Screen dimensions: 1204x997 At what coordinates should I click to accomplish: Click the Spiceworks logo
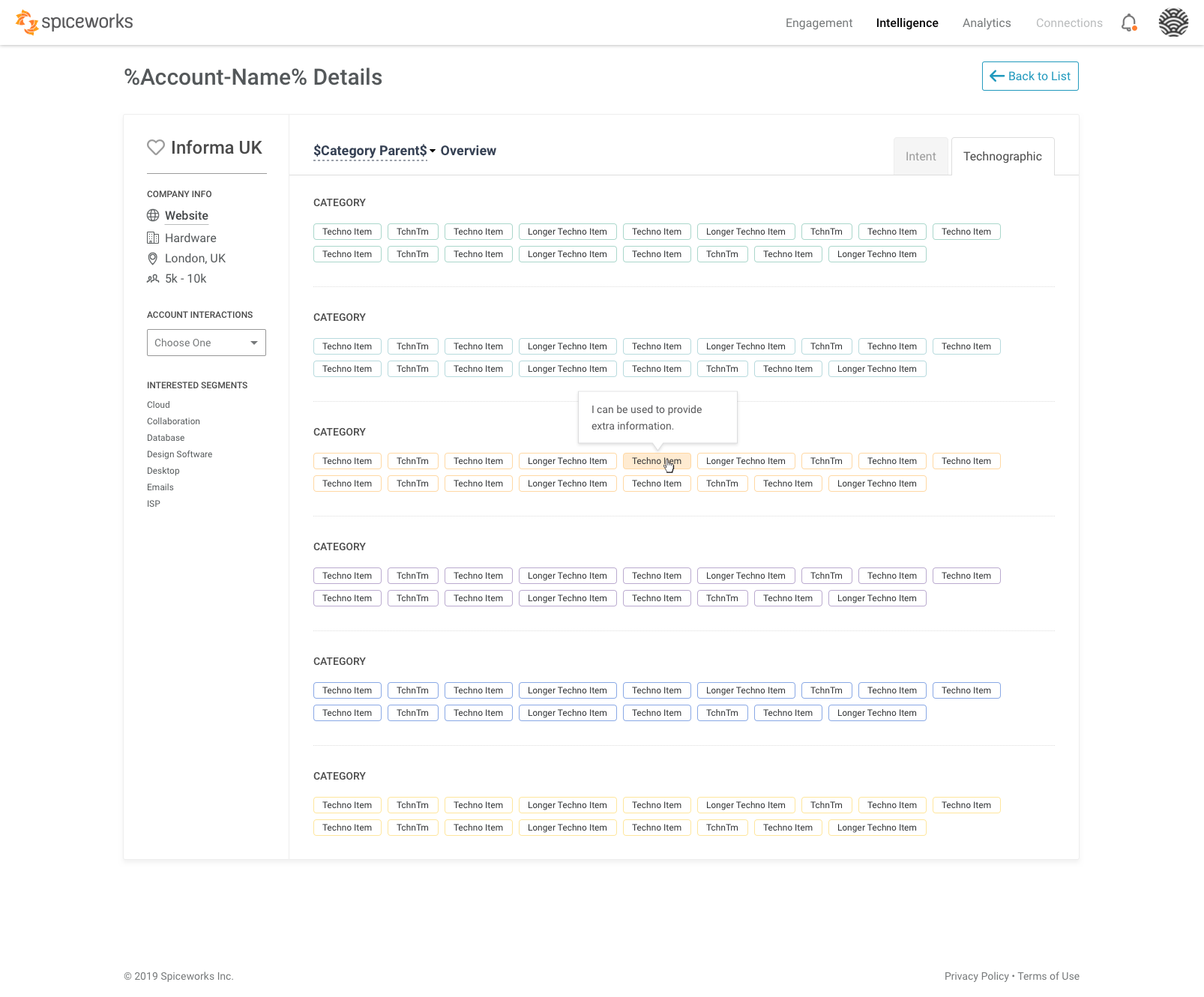click(74, 22)
